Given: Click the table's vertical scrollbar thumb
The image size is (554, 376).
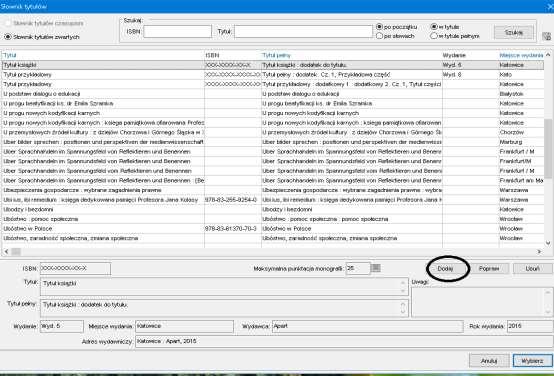Looking at the screenshot, I should point(548,149).
